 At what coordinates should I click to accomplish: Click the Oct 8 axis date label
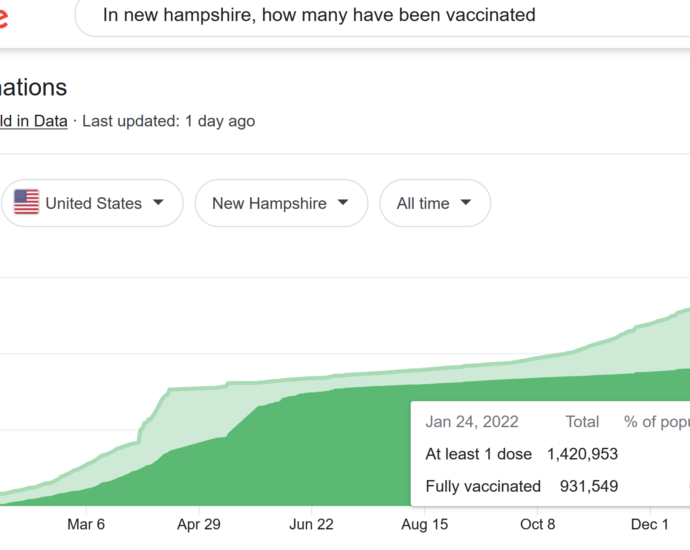coord(537,524)
